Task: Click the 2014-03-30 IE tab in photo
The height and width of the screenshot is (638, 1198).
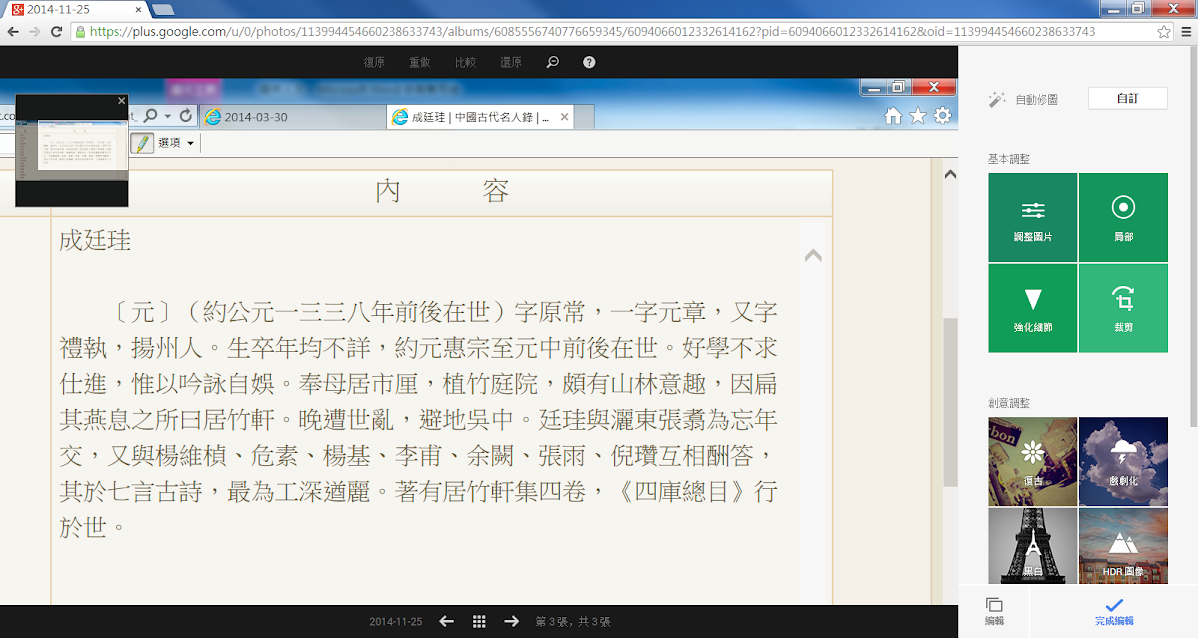Action: (293, 117)
